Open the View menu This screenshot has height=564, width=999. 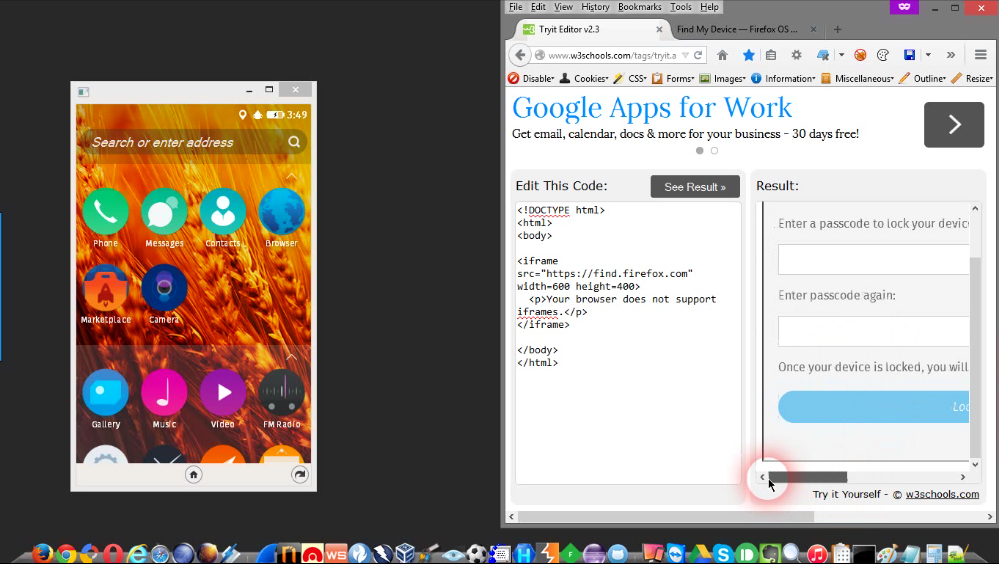tap(563, 7)
